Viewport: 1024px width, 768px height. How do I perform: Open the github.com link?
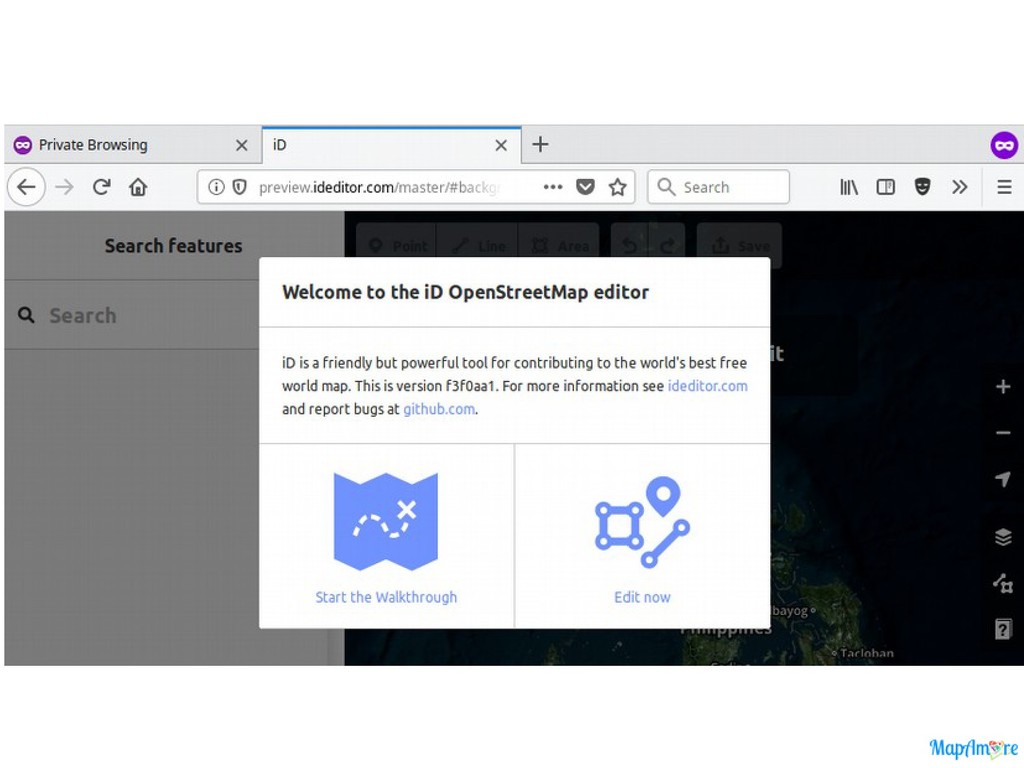(439, 409)
